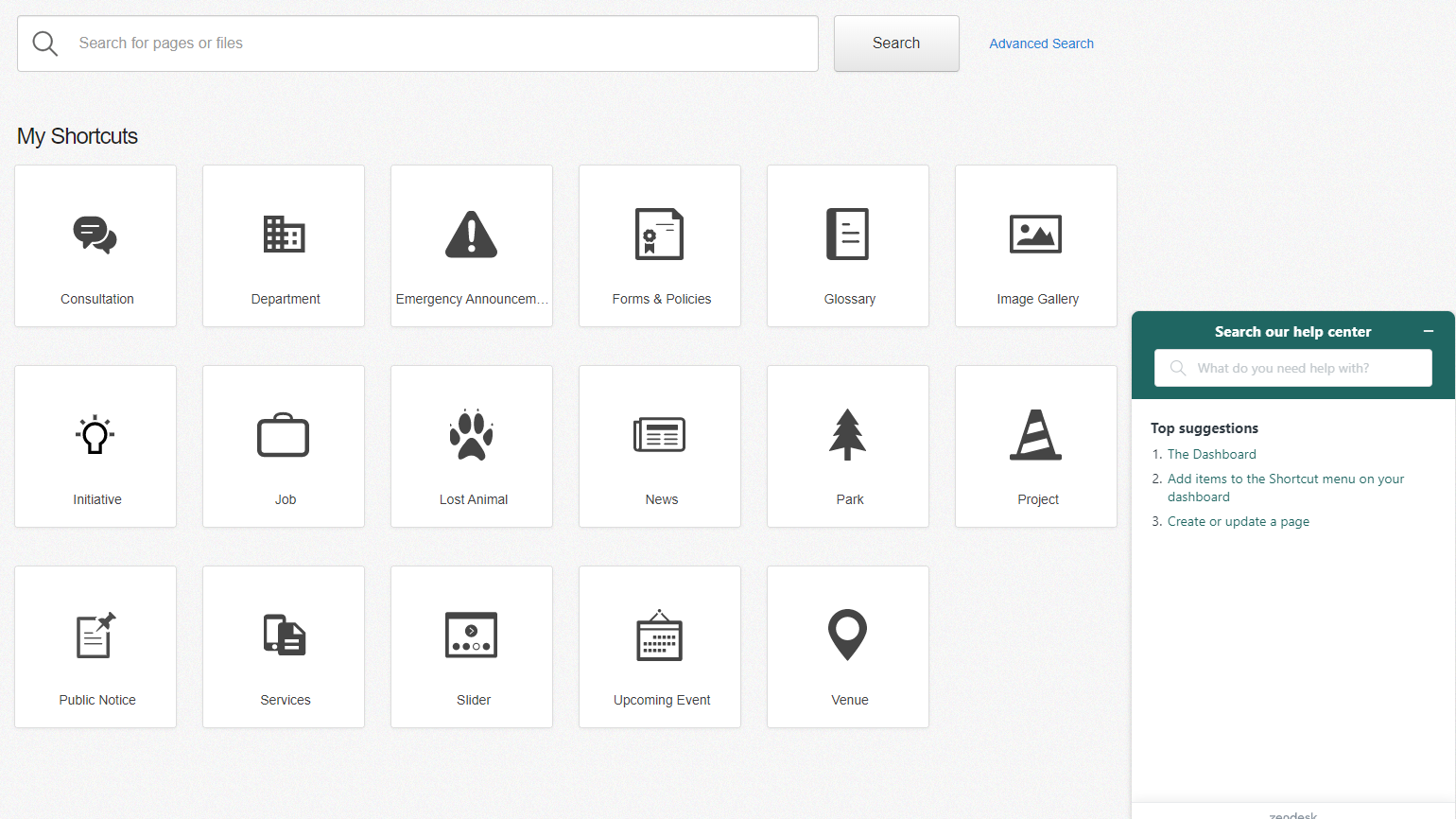Image resolution: width=1456 pixels, height=819 pixels.
Task: Click the pages or files search field
Action: (x=416, y=43)
